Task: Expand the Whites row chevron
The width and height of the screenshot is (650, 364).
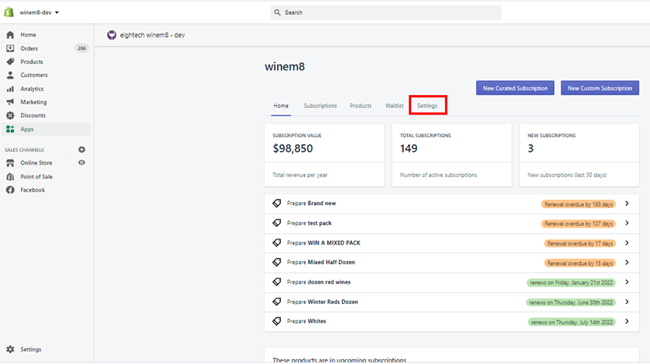Action: click(627, 321)
